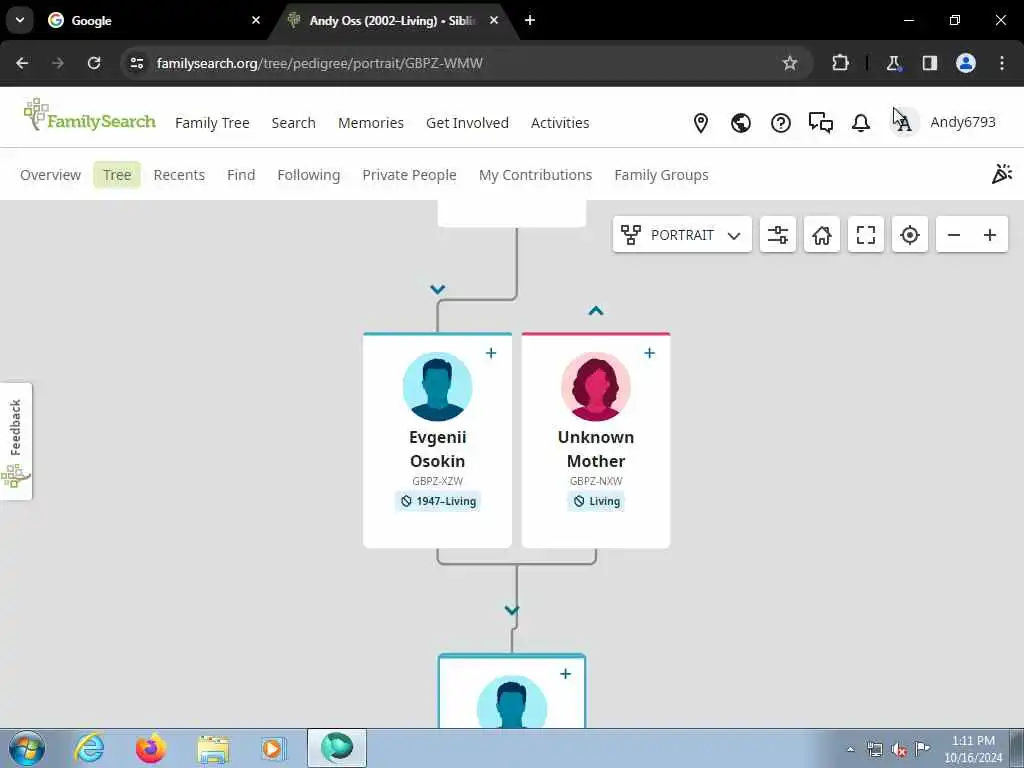The height and width of the screenshot is (768, 1024).
Task: Click ID GBPZ-NXW
Action: pyautogui.click(x=596, y=481)
